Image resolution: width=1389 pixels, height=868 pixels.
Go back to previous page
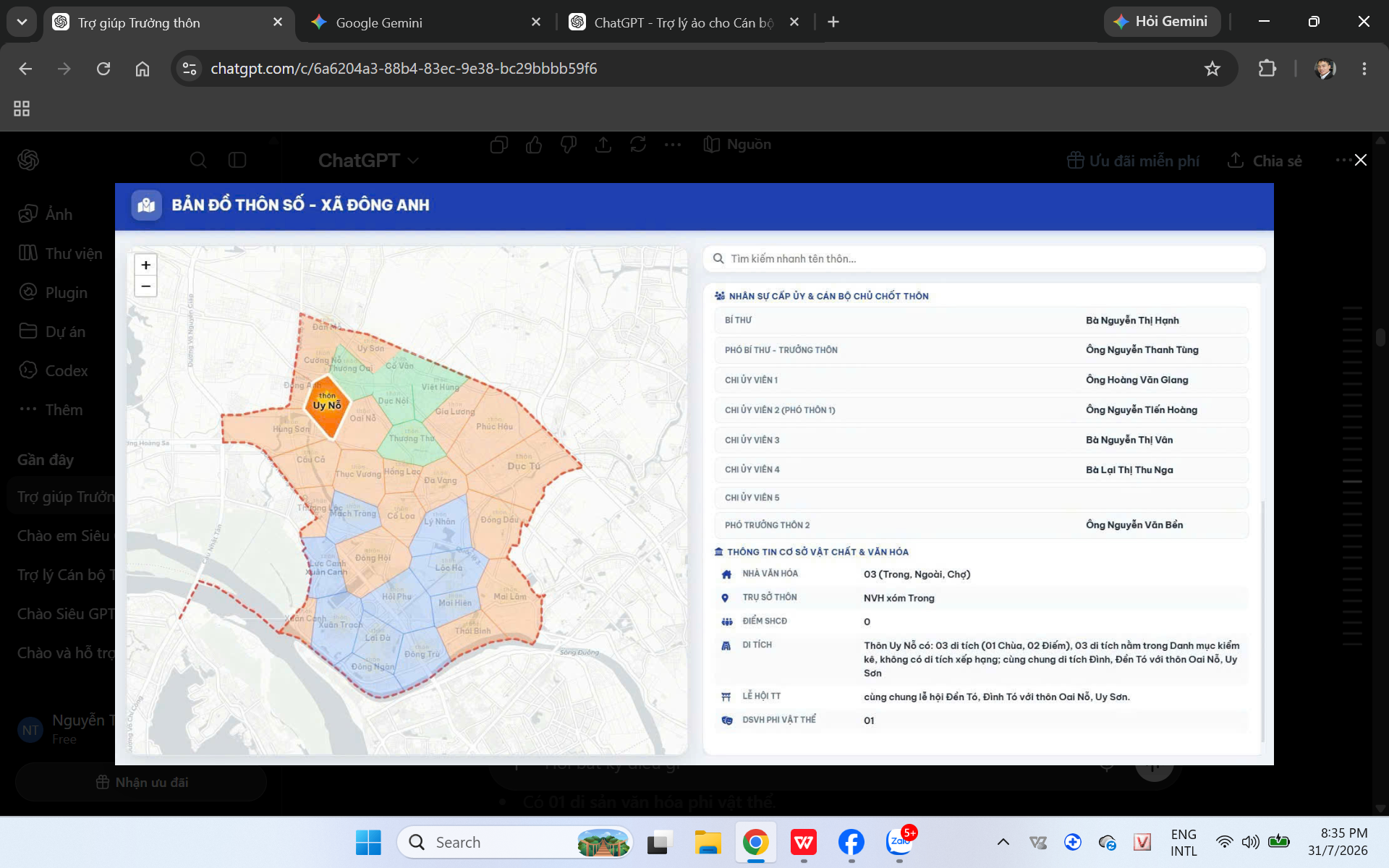point(25,69)
